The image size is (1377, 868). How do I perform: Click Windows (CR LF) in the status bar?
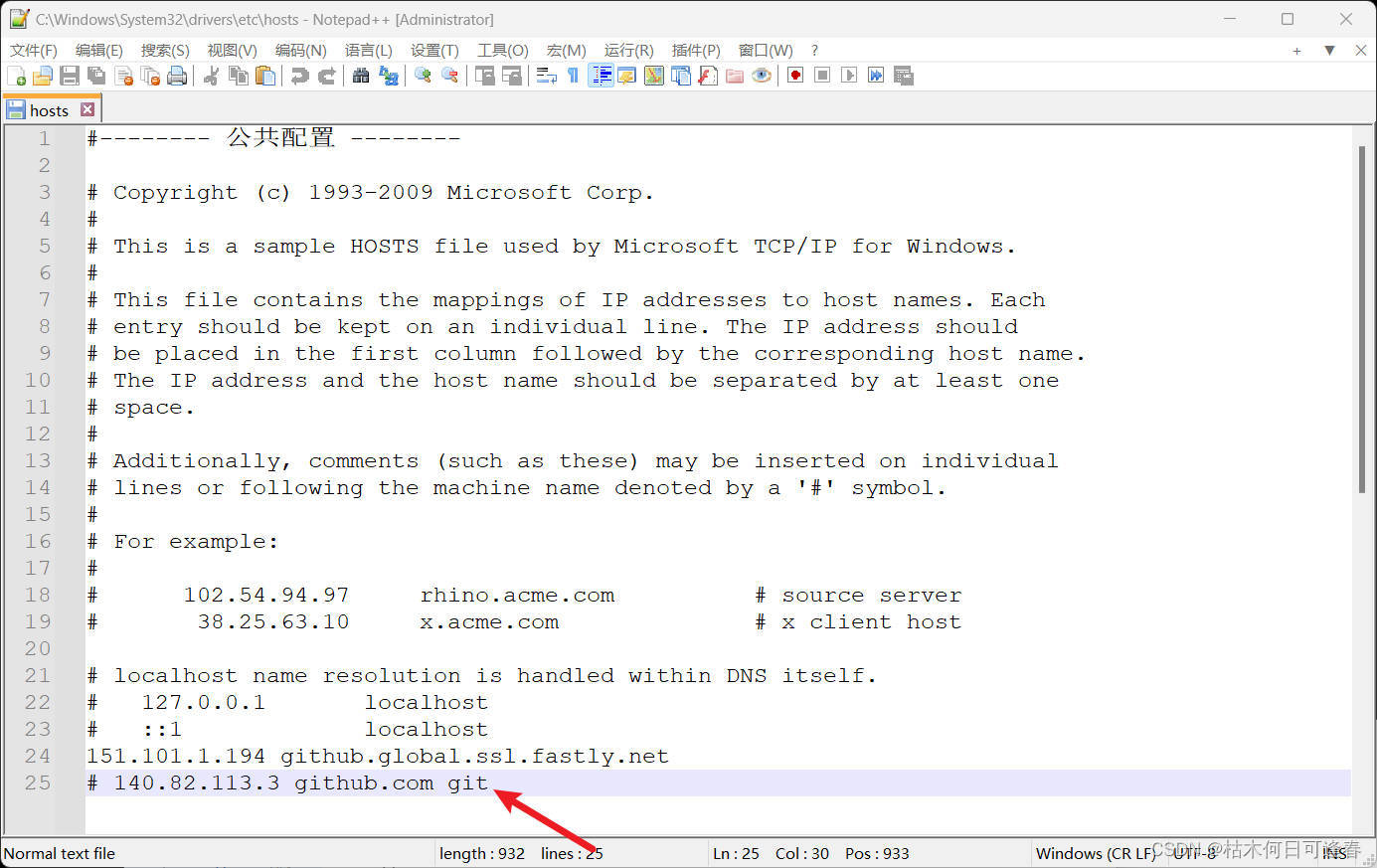coord(1094,853)
